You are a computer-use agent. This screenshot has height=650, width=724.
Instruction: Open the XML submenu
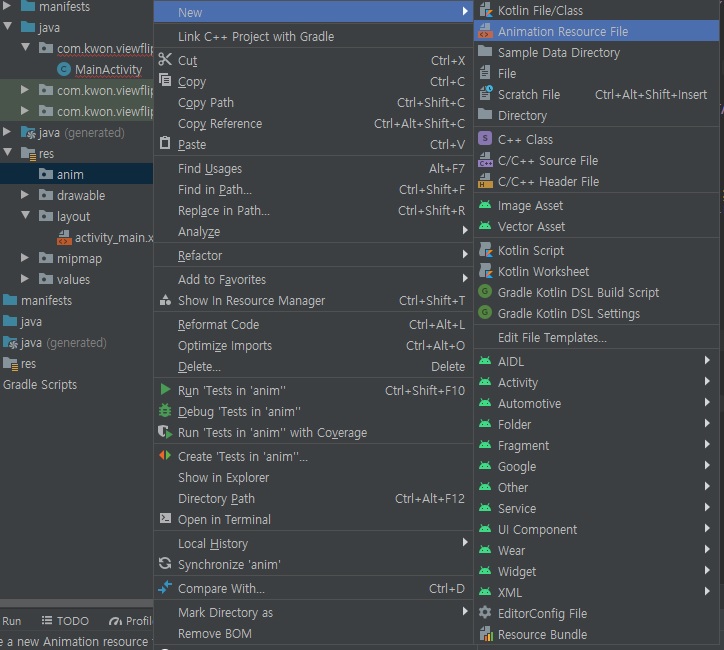click(597, 592)
